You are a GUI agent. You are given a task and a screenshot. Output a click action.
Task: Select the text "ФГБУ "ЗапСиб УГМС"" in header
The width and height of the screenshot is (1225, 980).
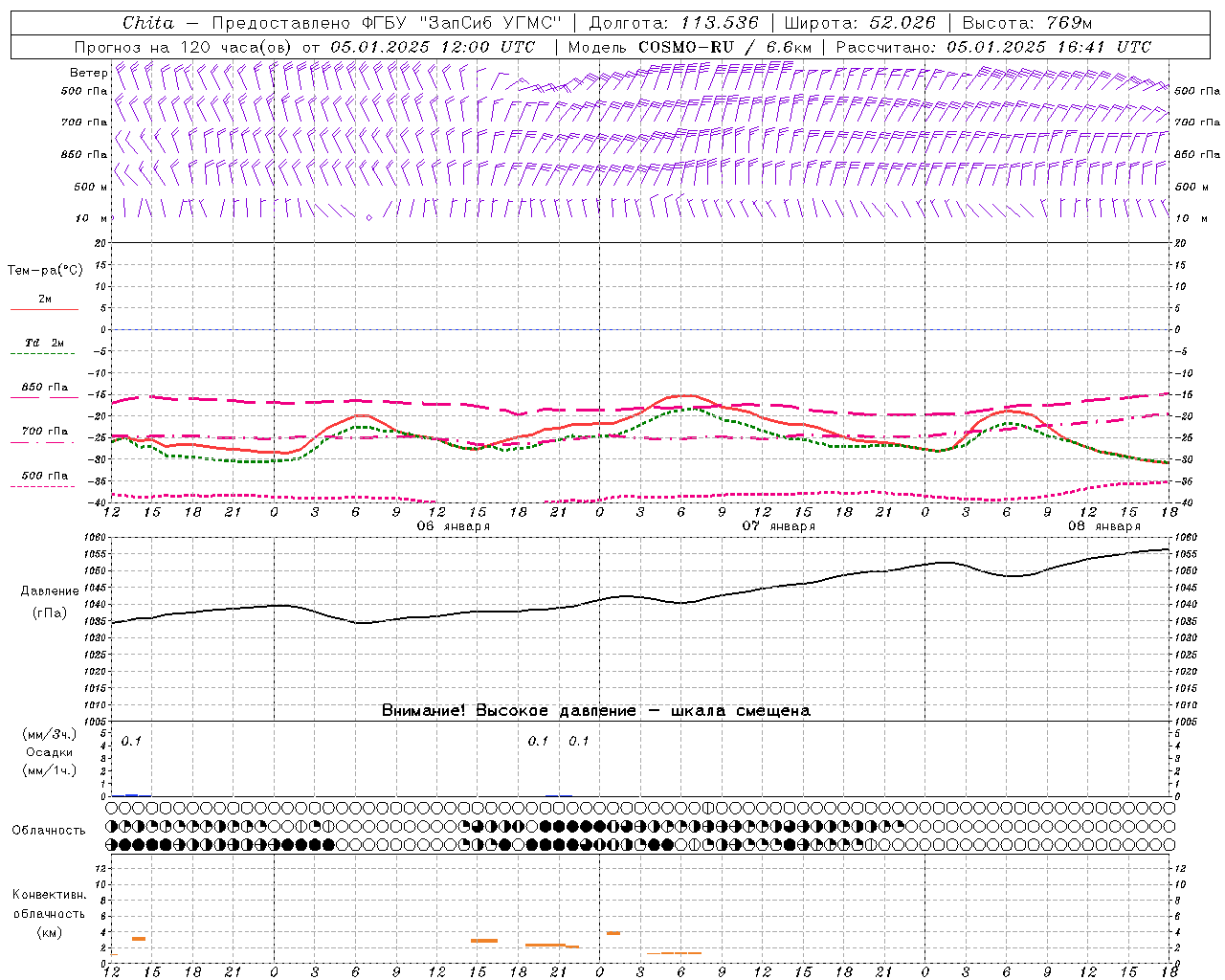point(461,22)
